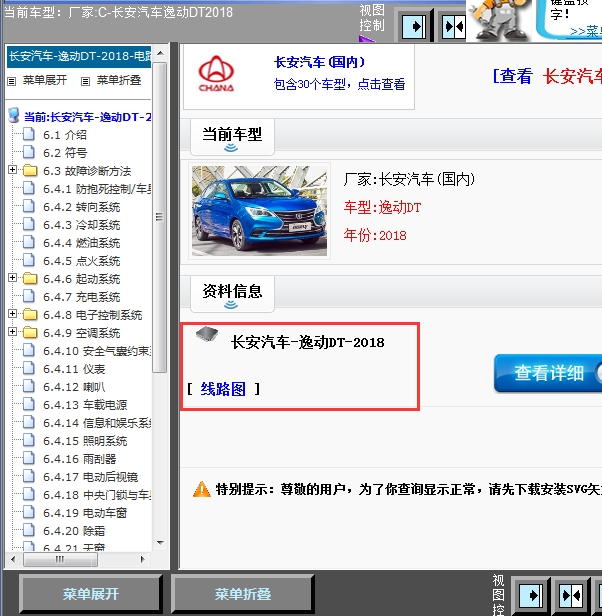Click the 菜单展开 icon in the sidebar header
Screen dimensions: 602x616
[x=11, y=81]
